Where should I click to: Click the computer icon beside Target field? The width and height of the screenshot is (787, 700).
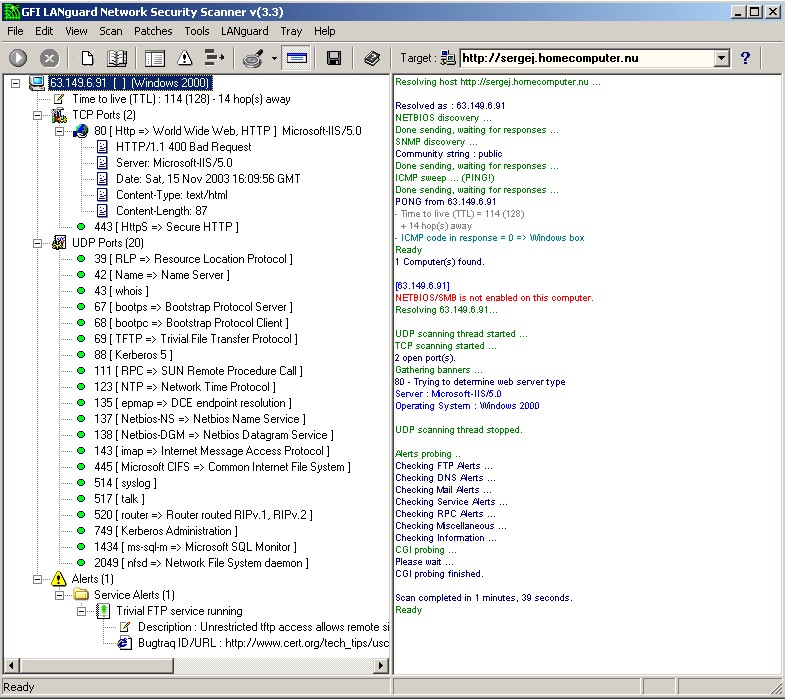coord(448,58)
